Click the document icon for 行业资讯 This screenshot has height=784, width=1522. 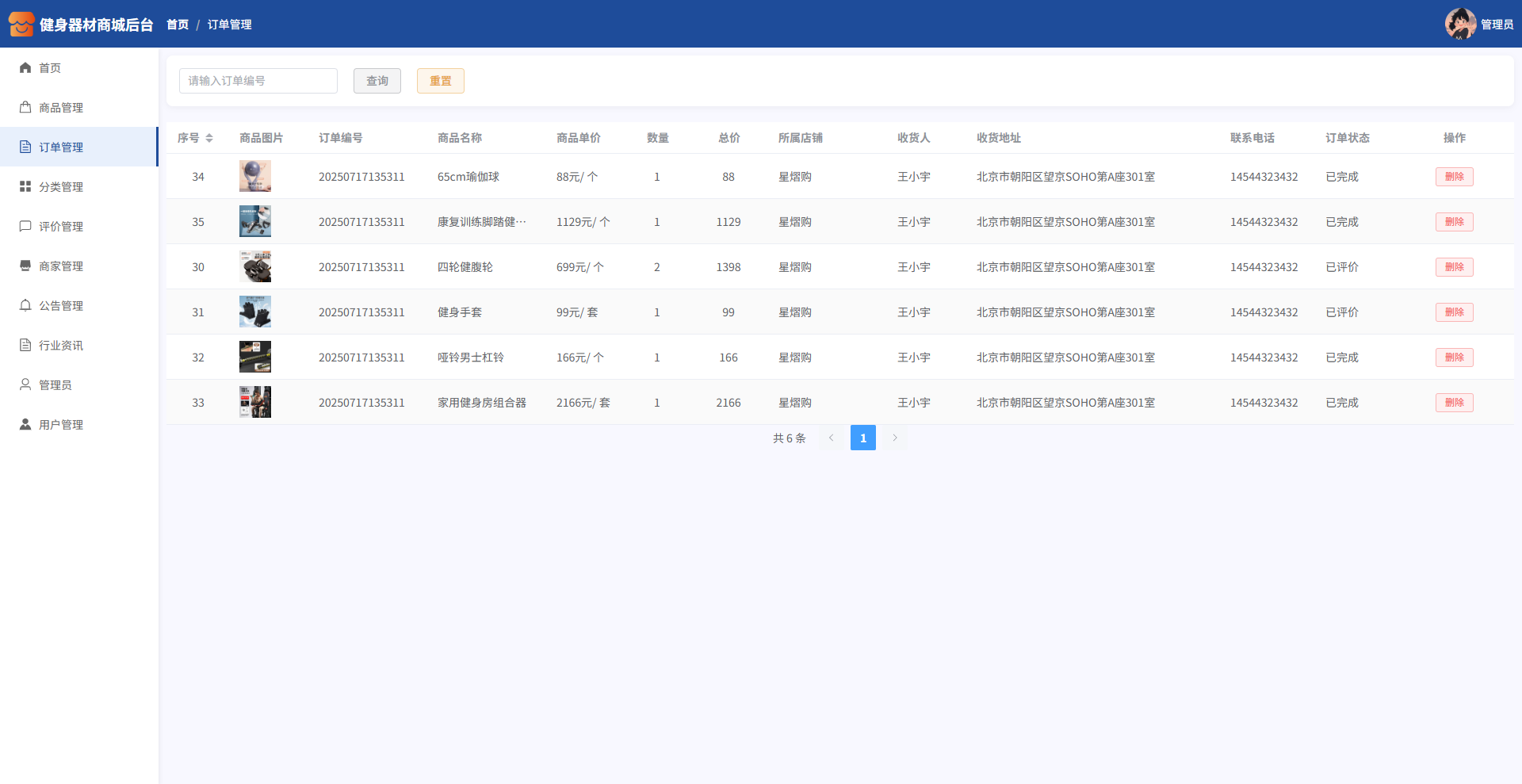click(25, 345)
